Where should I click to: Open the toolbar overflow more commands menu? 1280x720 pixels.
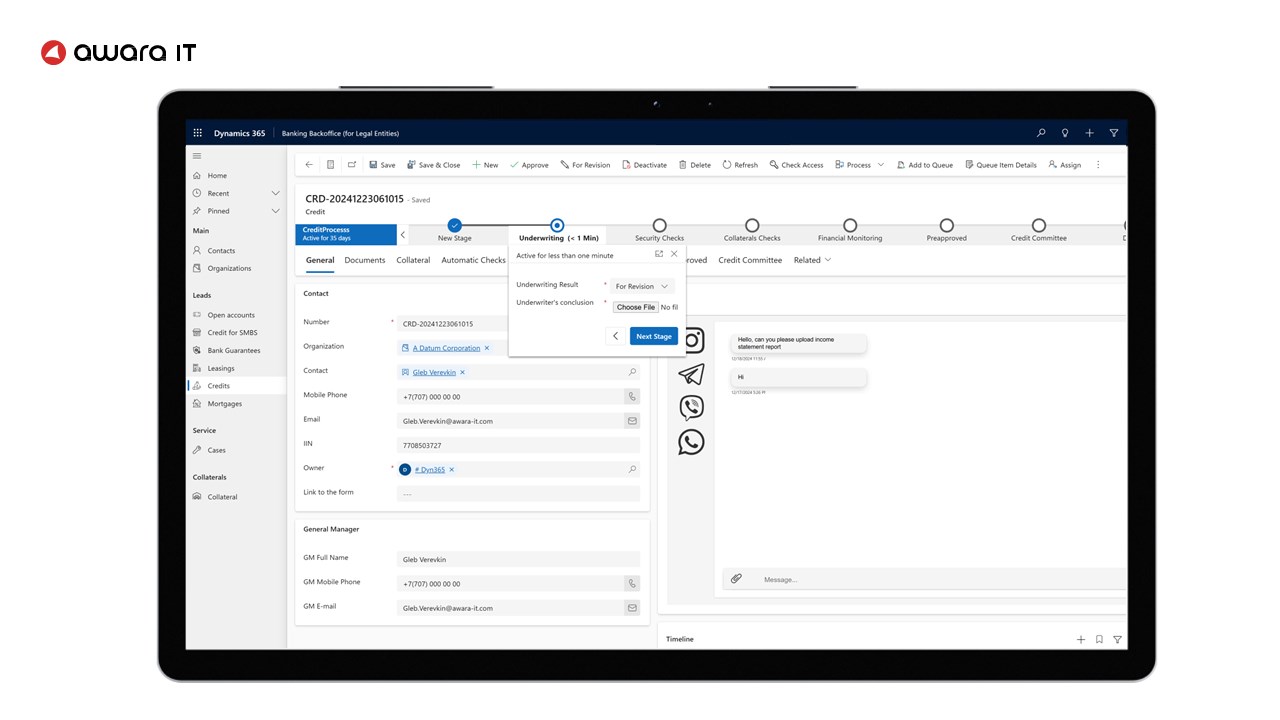click(1098, 165)
